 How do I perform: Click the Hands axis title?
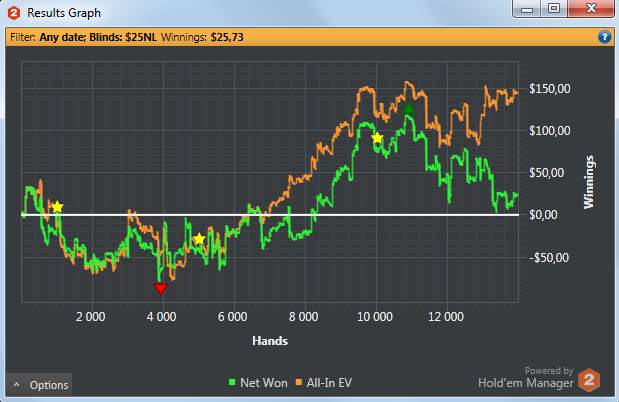pos(270,341)
